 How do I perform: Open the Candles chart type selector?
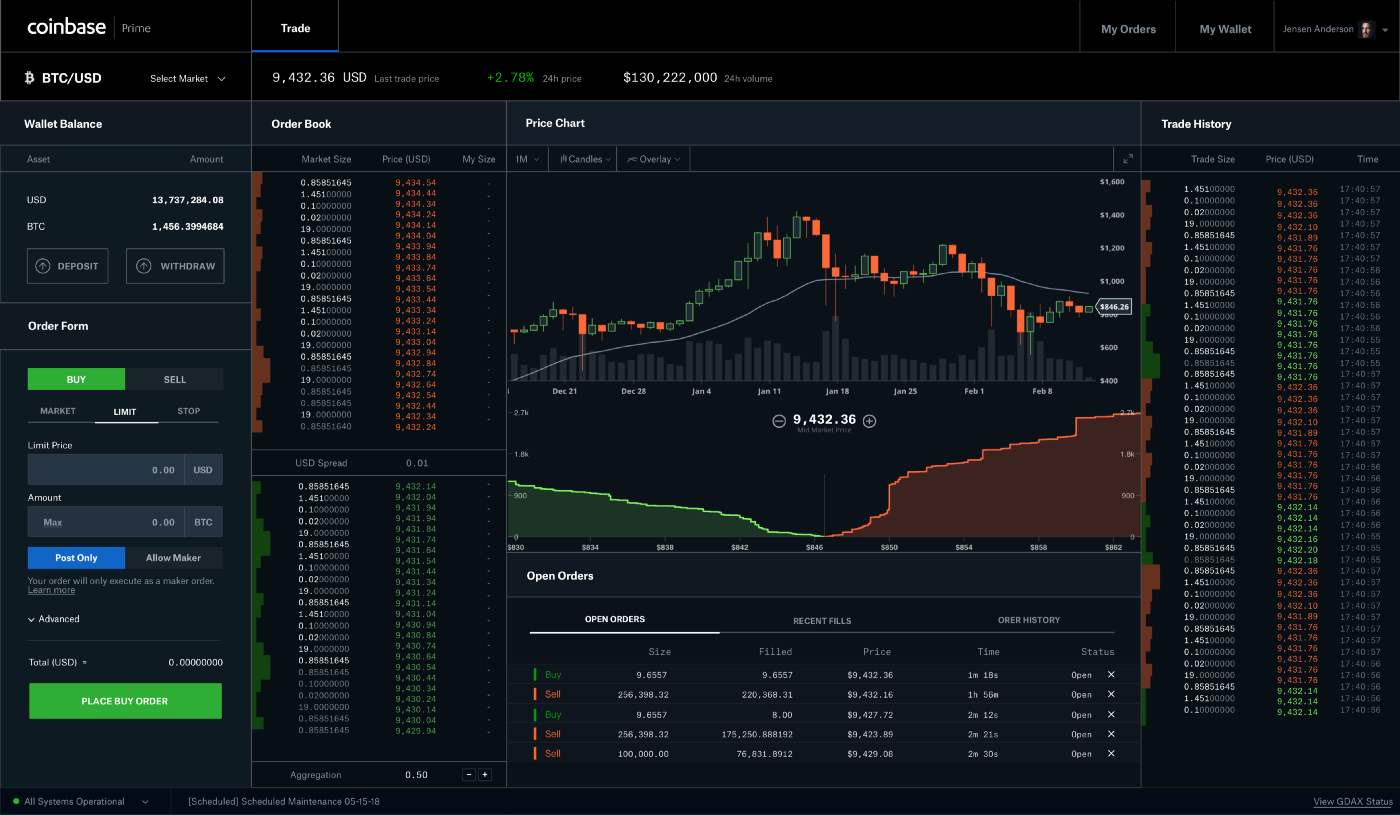(582, 158)
